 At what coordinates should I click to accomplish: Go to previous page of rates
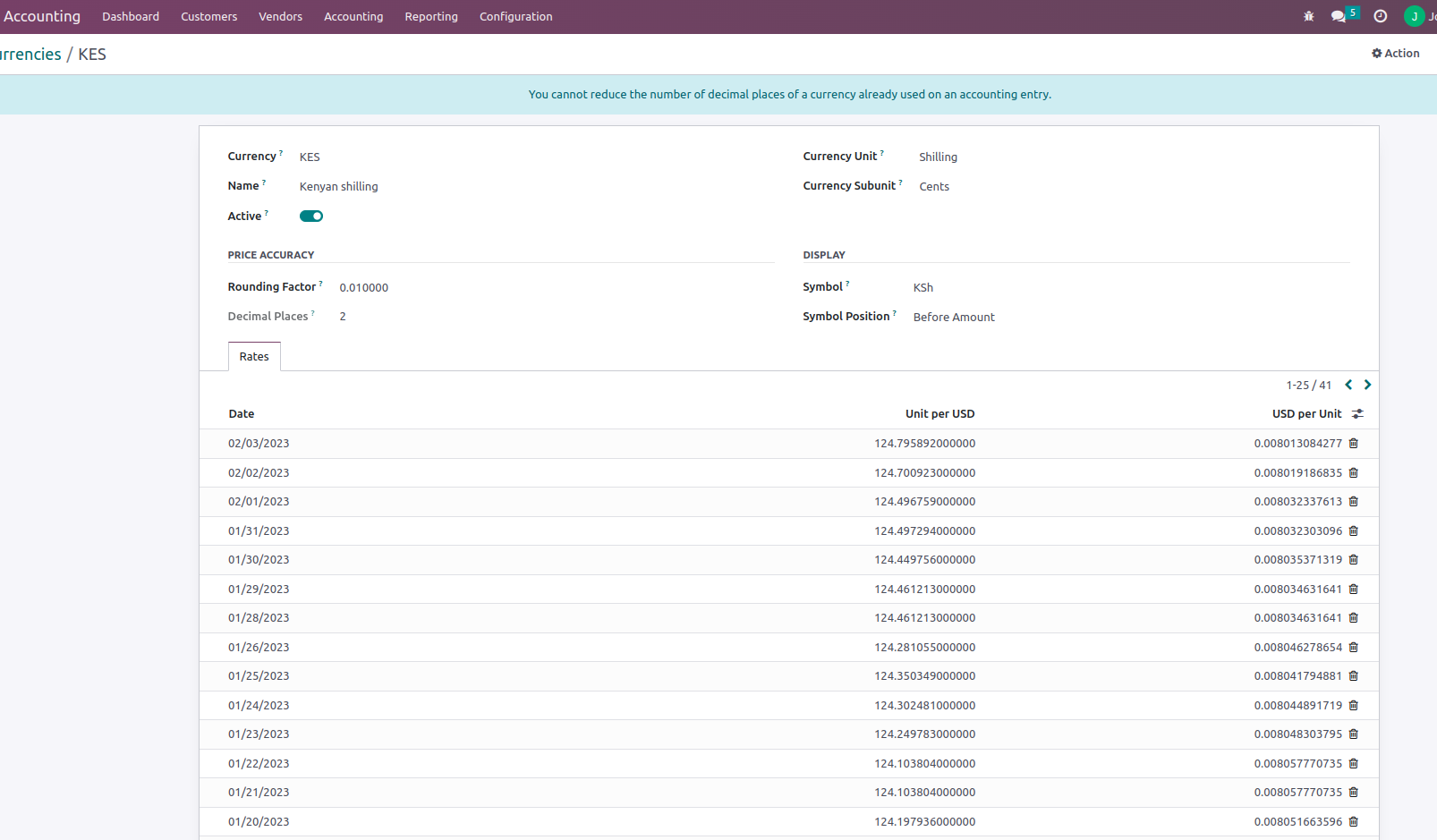(x=1348, y=386)
